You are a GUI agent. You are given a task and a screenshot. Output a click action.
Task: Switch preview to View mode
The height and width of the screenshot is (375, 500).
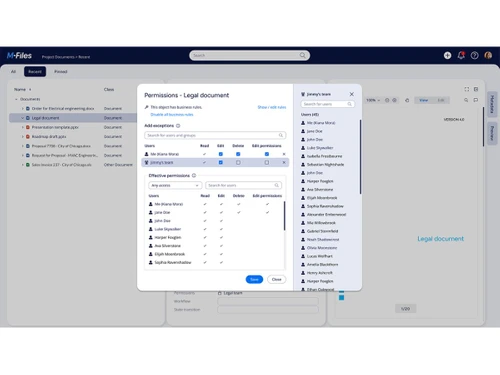click(423, 100)
